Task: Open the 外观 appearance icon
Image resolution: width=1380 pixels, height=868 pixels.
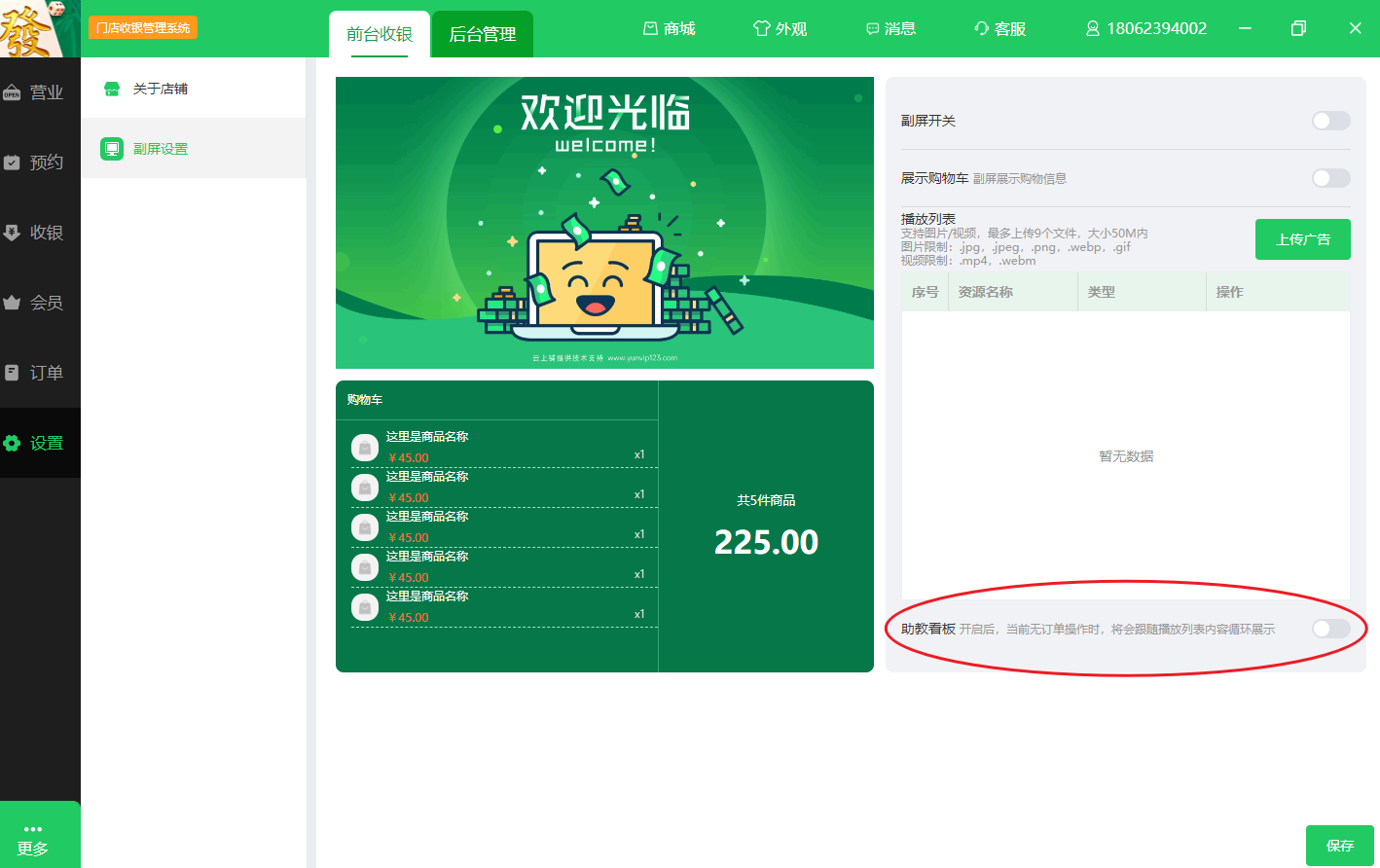Action: click(x=781, y=28)
